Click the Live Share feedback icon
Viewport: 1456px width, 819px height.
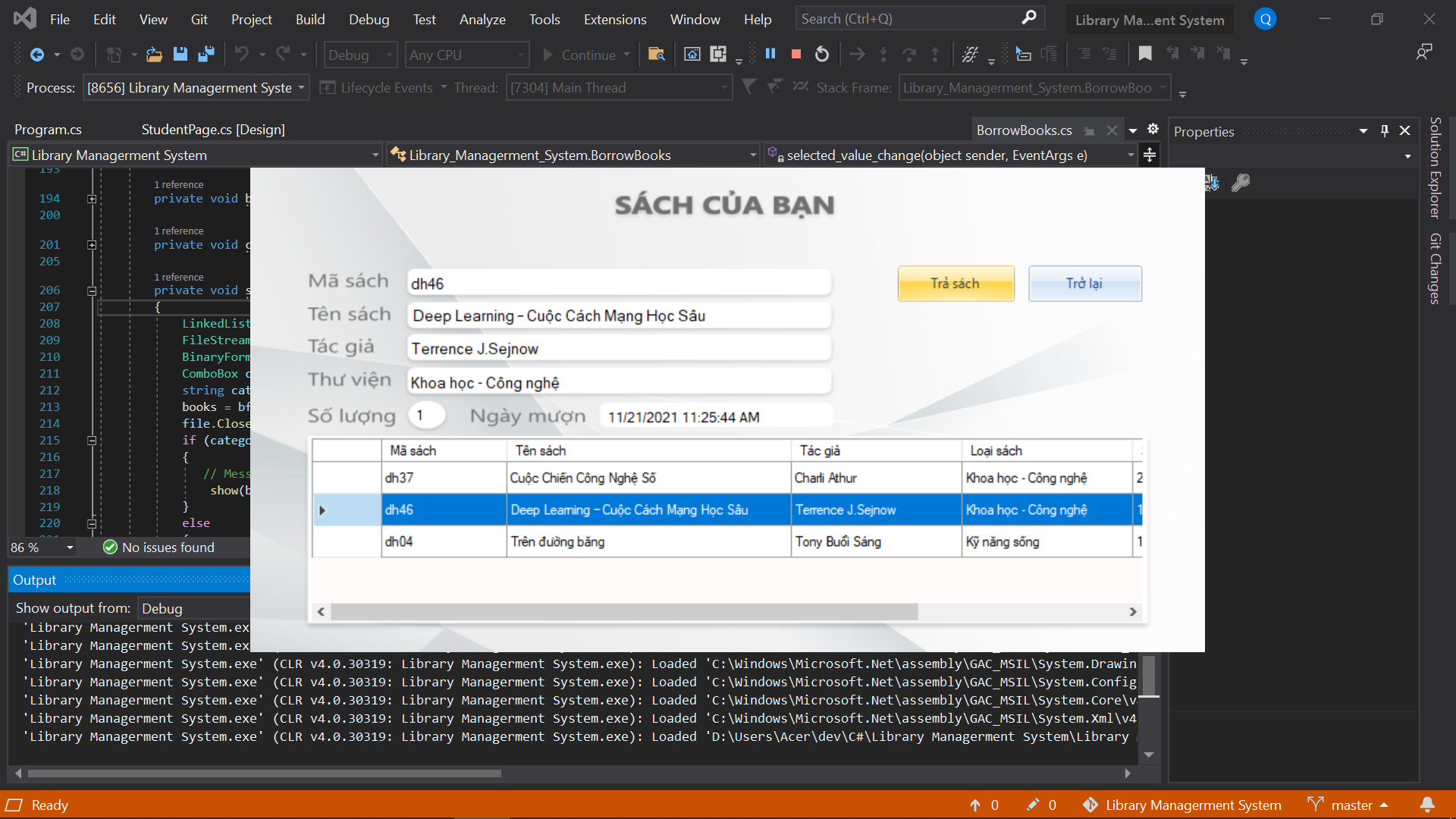(1424, 52)
